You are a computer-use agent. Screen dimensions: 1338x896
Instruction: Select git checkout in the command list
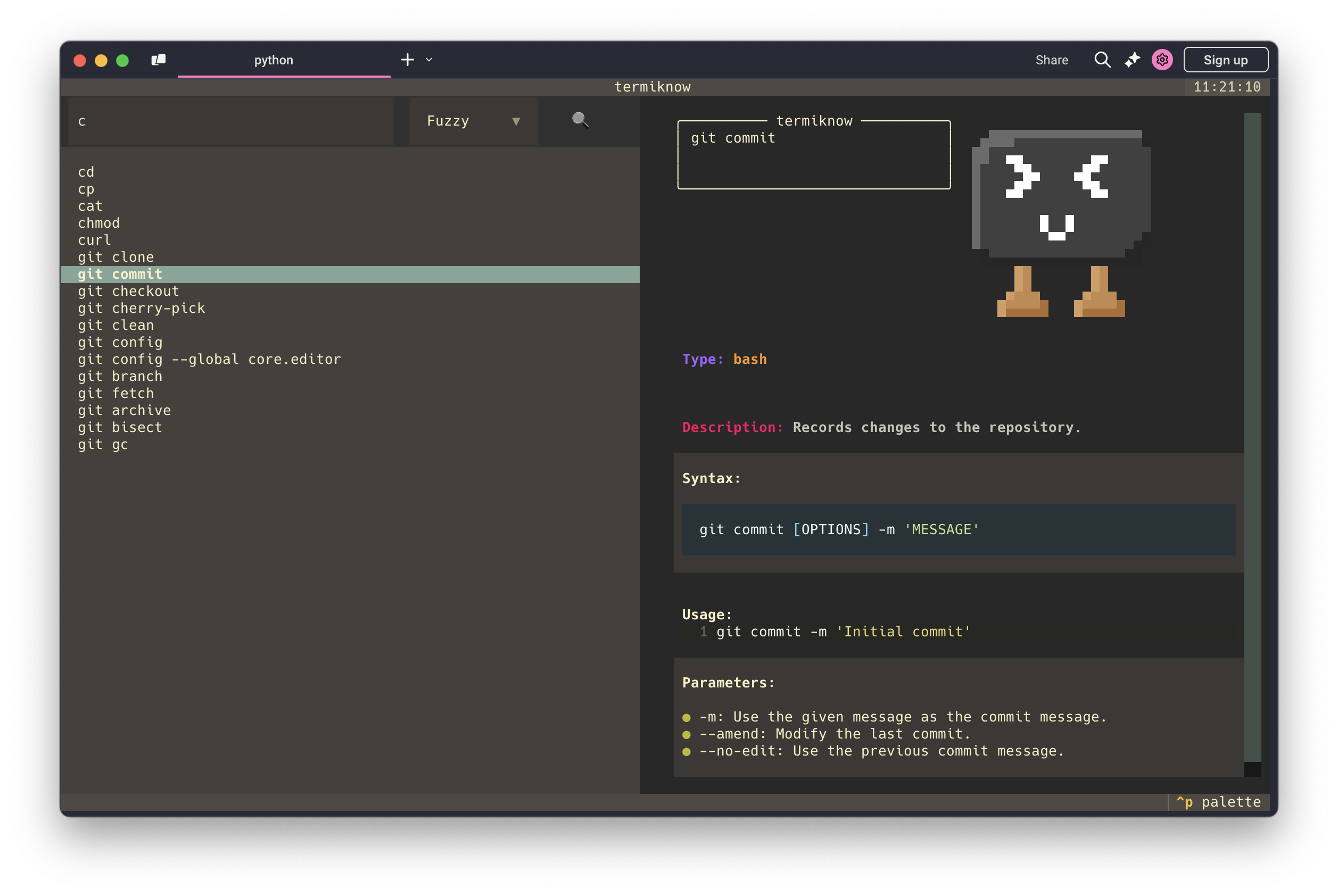point(129,292)
